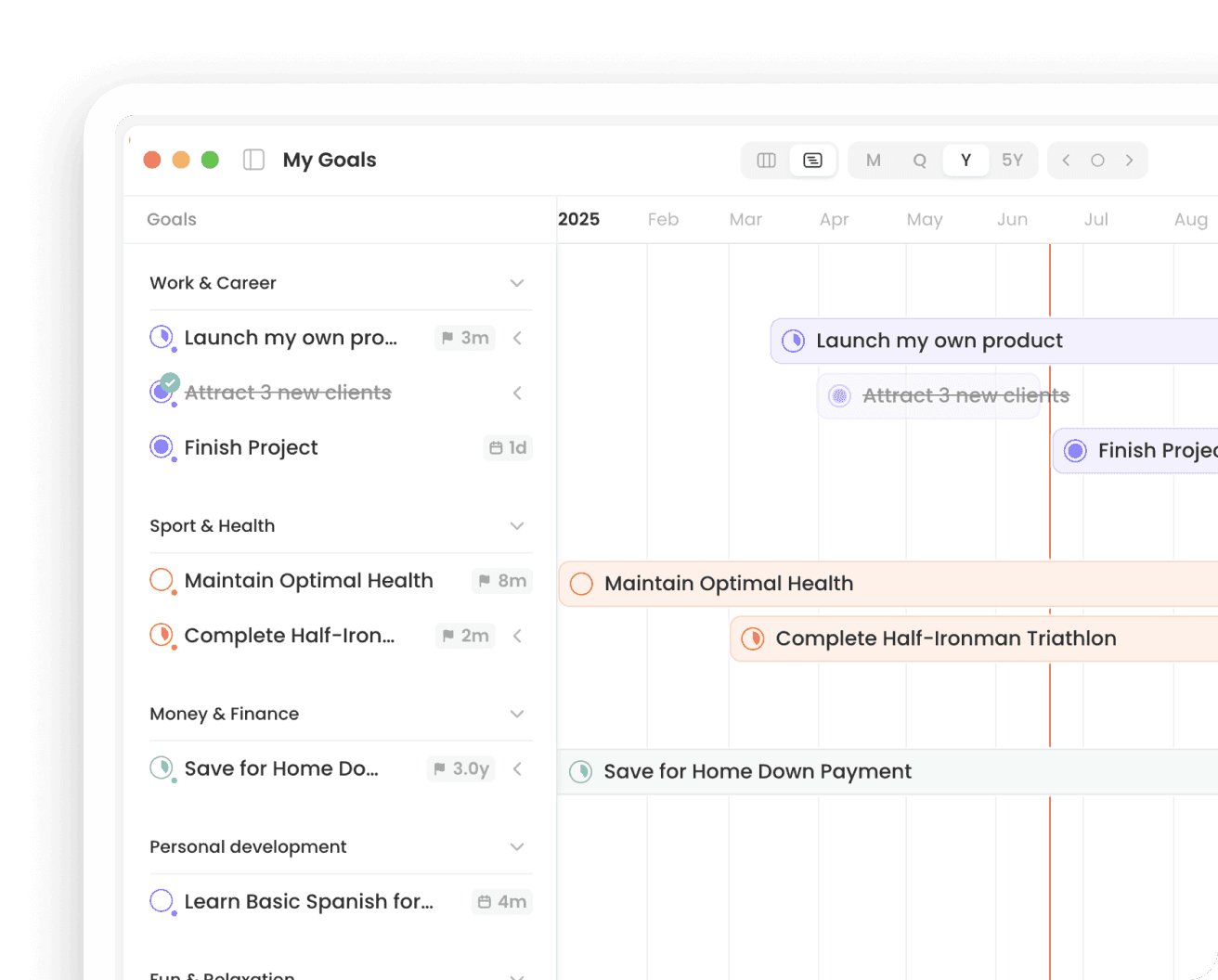The width and height of the screenshot is (1218, 980).
Task: Expand chevron of Save for Home Do… row
Action: tap(517, 768)
